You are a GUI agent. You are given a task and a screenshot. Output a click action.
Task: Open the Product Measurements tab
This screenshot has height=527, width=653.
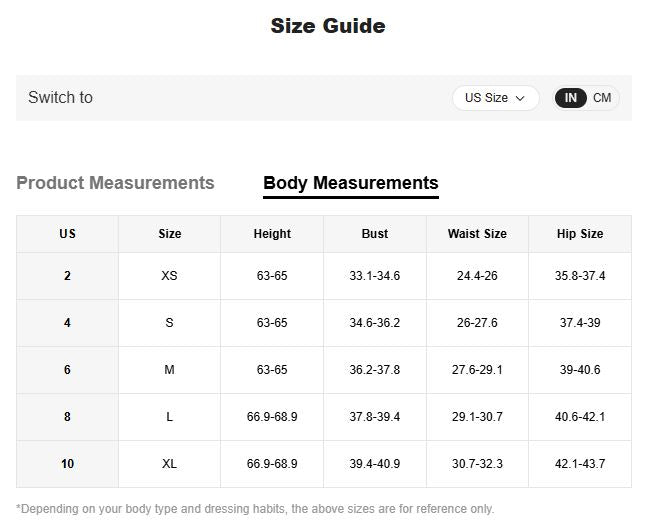[x=115, y=183]
